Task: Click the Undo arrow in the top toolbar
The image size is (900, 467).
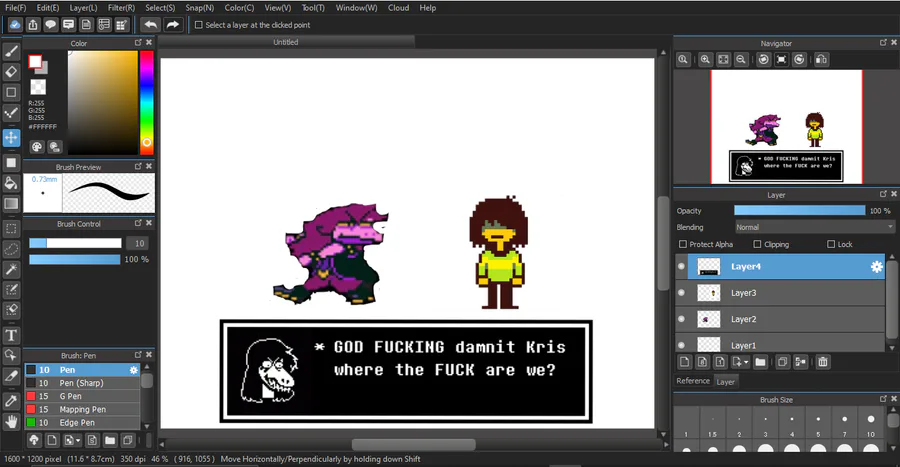Action: [151, 25]
